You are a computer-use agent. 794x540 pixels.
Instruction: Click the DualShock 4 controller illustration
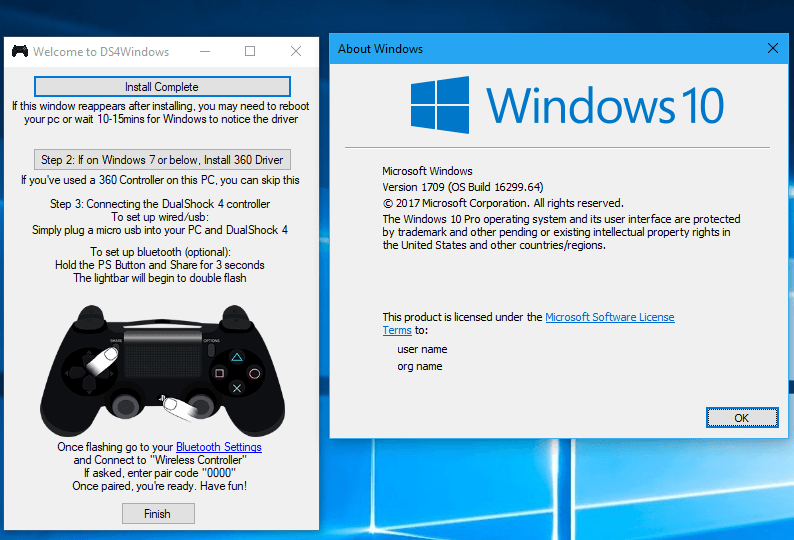[162, 371]
